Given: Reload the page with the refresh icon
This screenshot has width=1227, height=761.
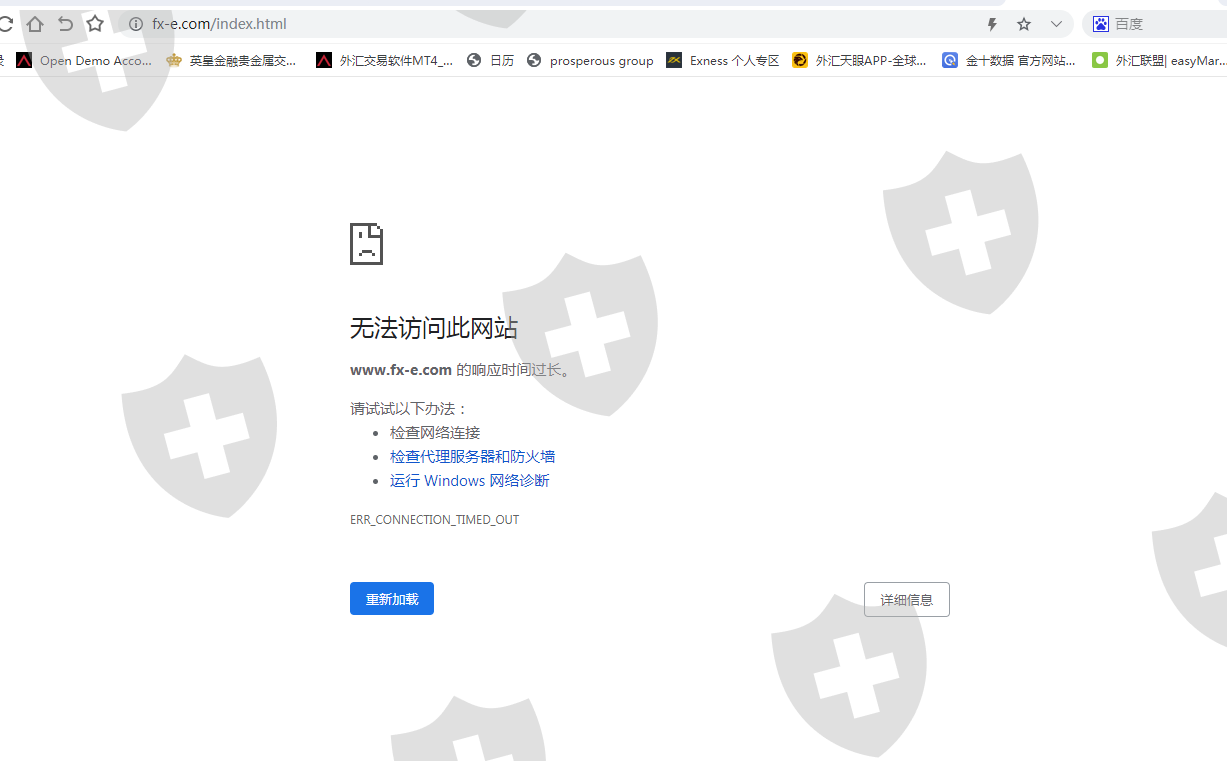Looking at the screenshot, I should [x=4, y=24].
